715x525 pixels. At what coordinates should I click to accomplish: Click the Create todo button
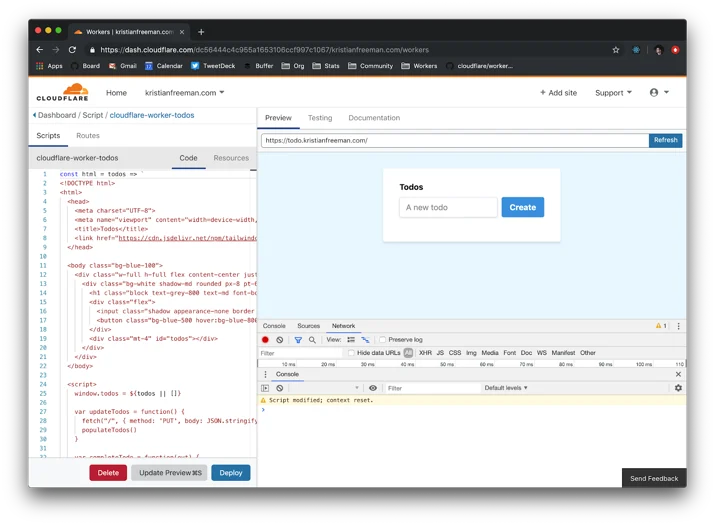pyautogui.click(x=523, y=208)
